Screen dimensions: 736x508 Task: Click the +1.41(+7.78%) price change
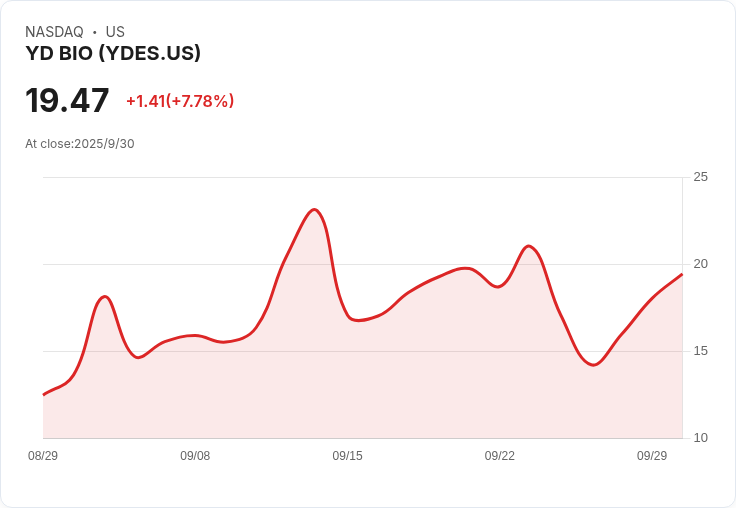pyautogui.click(x=180, y=101)
